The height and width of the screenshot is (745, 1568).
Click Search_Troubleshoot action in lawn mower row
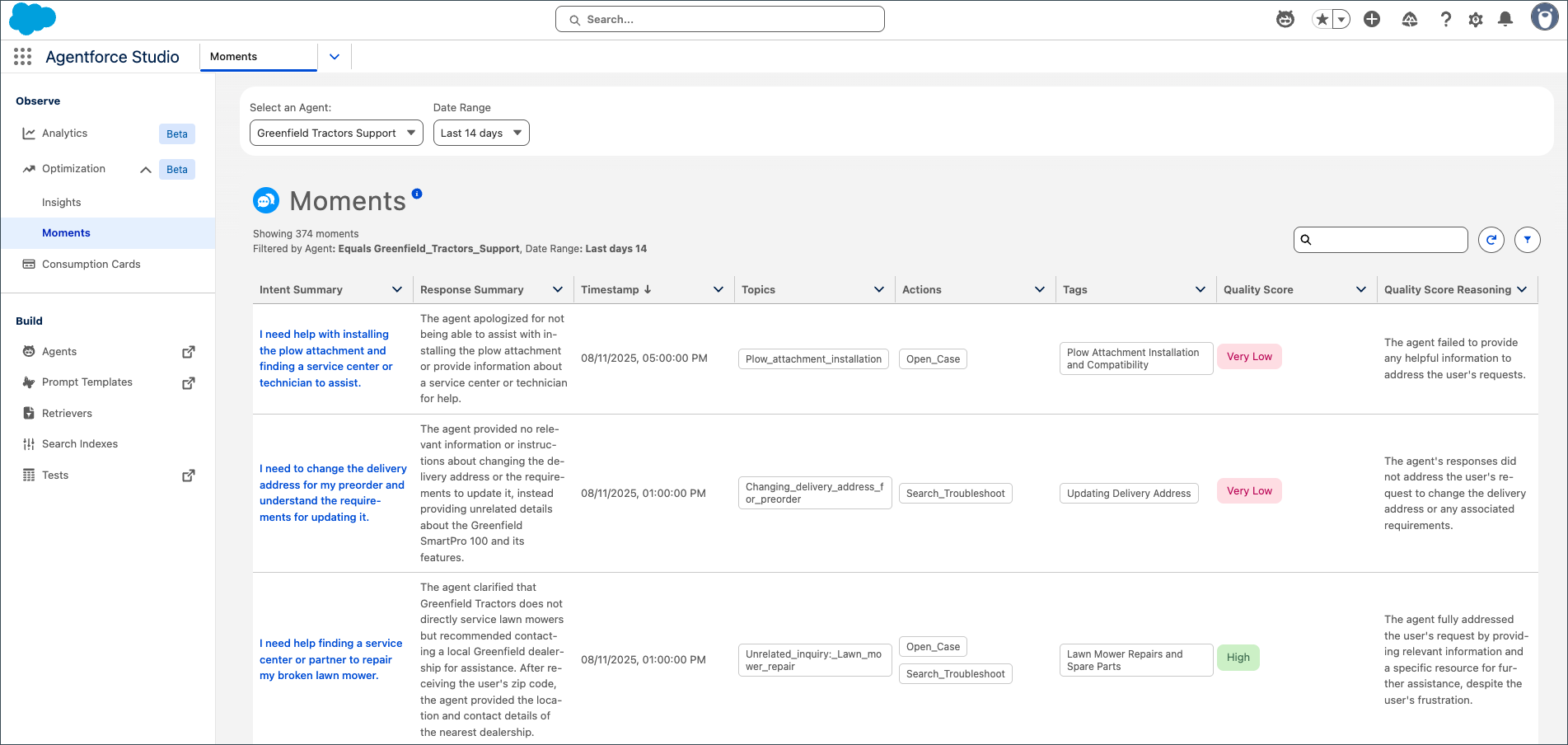pos(956,674)
